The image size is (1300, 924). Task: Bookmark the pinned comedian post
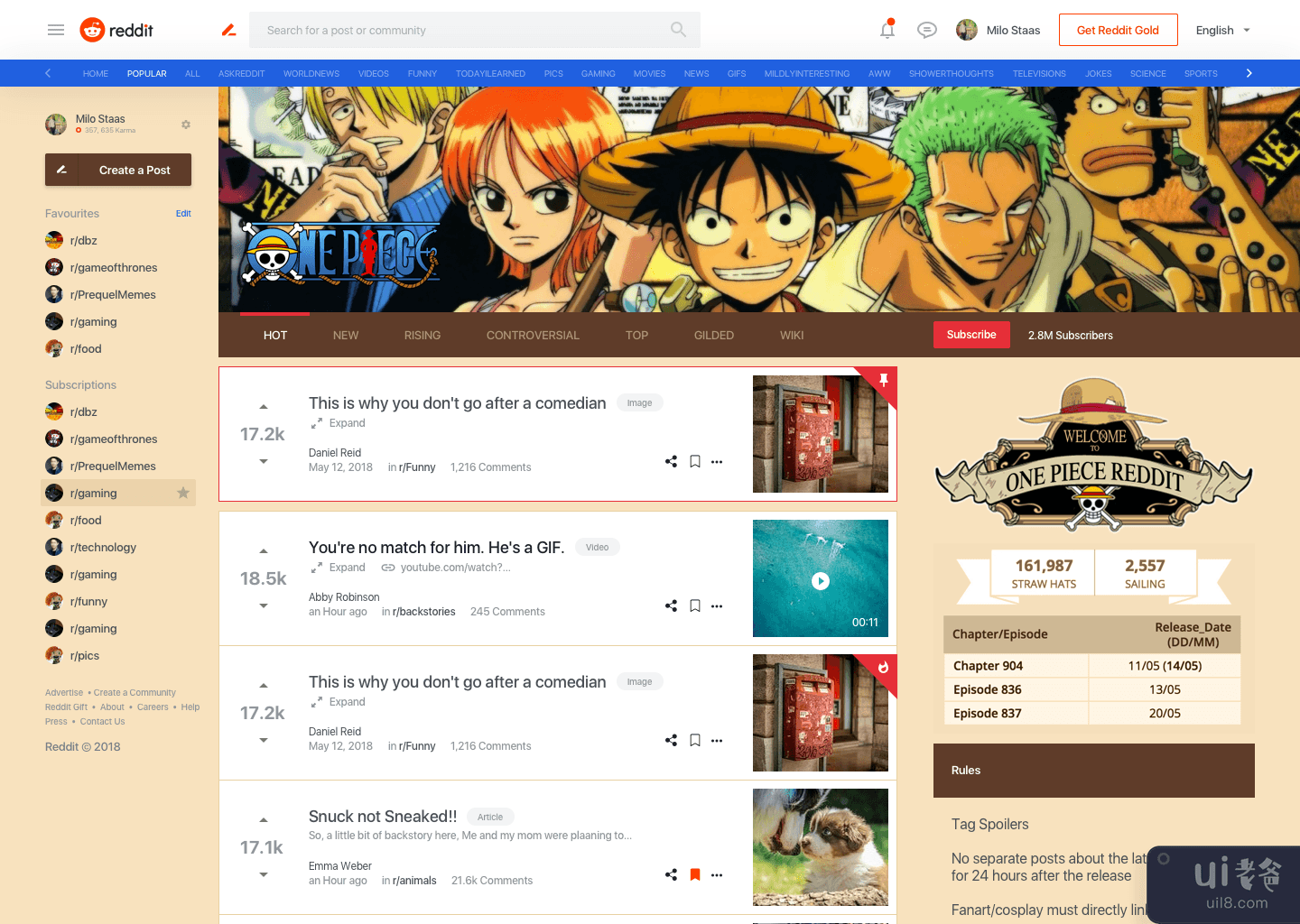pyautogui.click(x=695, y=461)
